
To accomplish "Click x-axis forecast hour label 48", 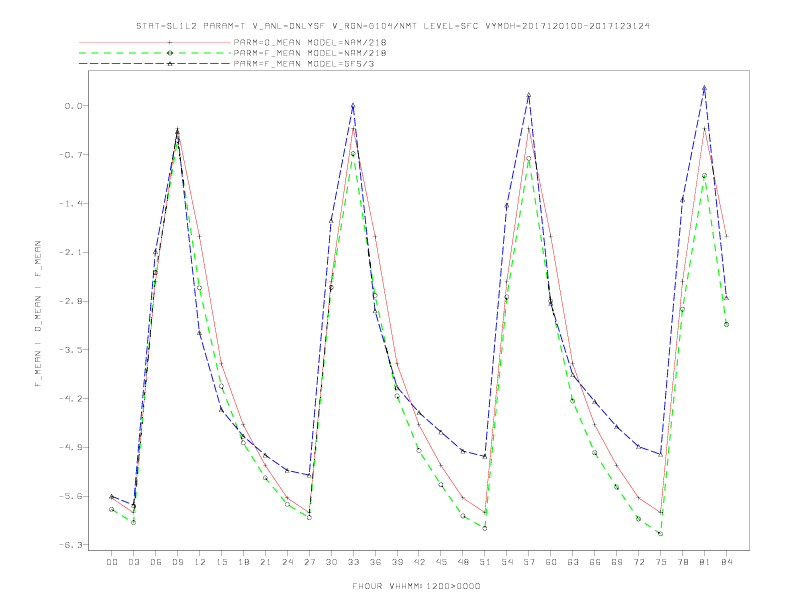I will click(463, 562).
